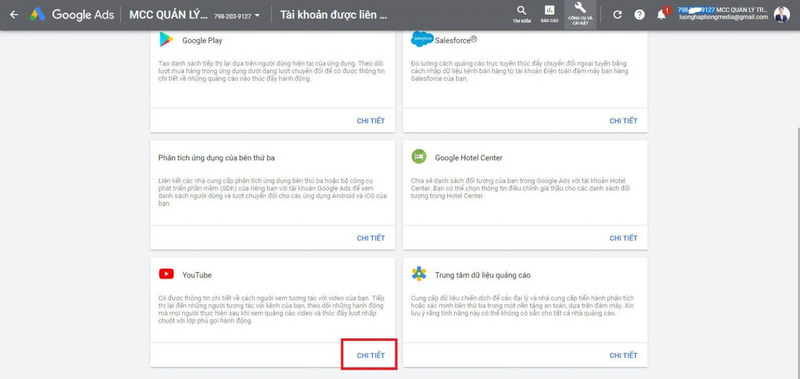Open the search (Tìm kiếm) tool
This screenshot has width=800, height=379.
(521, 15)
